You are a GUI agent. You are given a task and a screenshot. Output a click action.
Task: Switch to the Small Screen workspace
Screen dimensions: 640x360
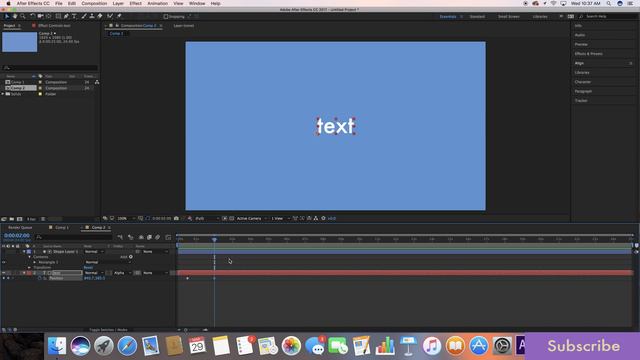(509, 16)
